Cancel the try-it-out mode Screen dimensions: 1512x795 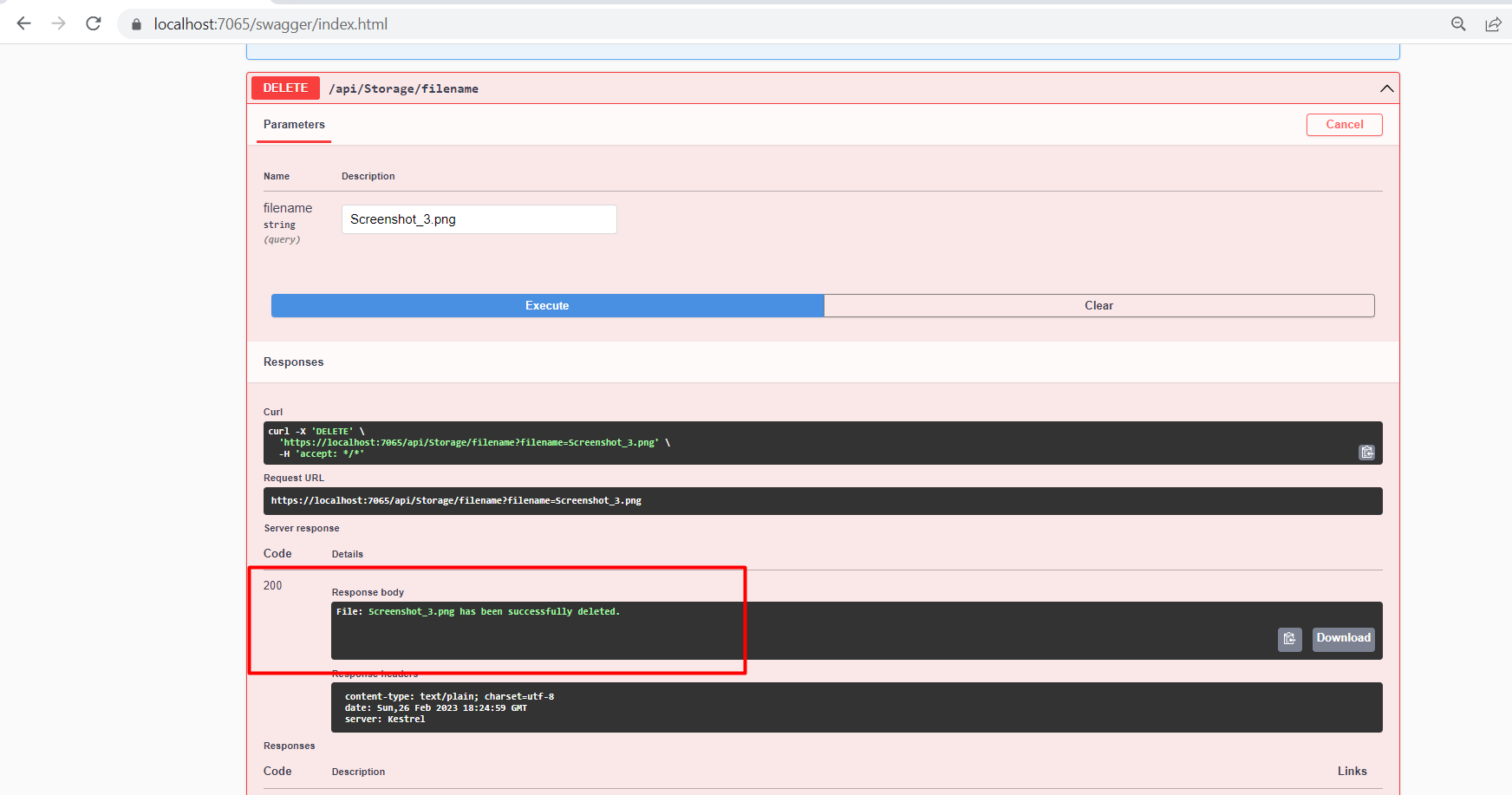tap(1344, 125)
